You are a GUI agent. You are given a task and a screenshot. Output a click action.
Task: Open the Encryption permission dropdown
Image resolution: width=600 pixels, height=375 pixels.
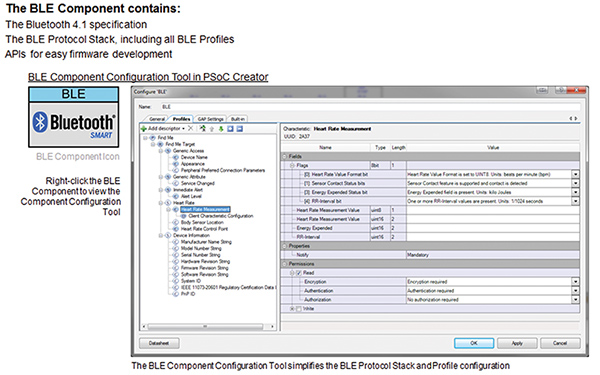coord(575,282)
